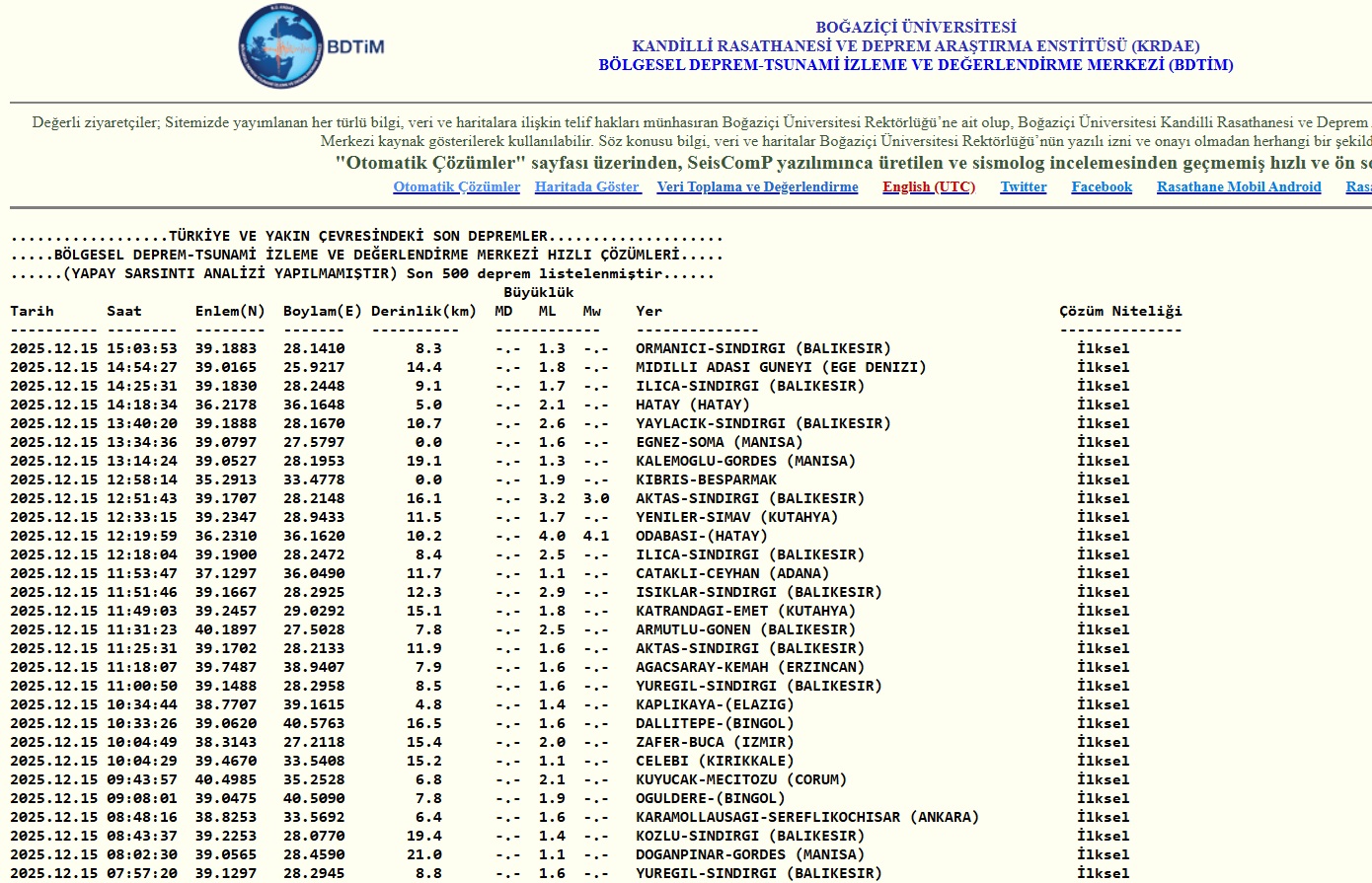The height and width of the screenshot is (883, 1372).
Task: Click the Tarih column header
Action: coord(33,311)
